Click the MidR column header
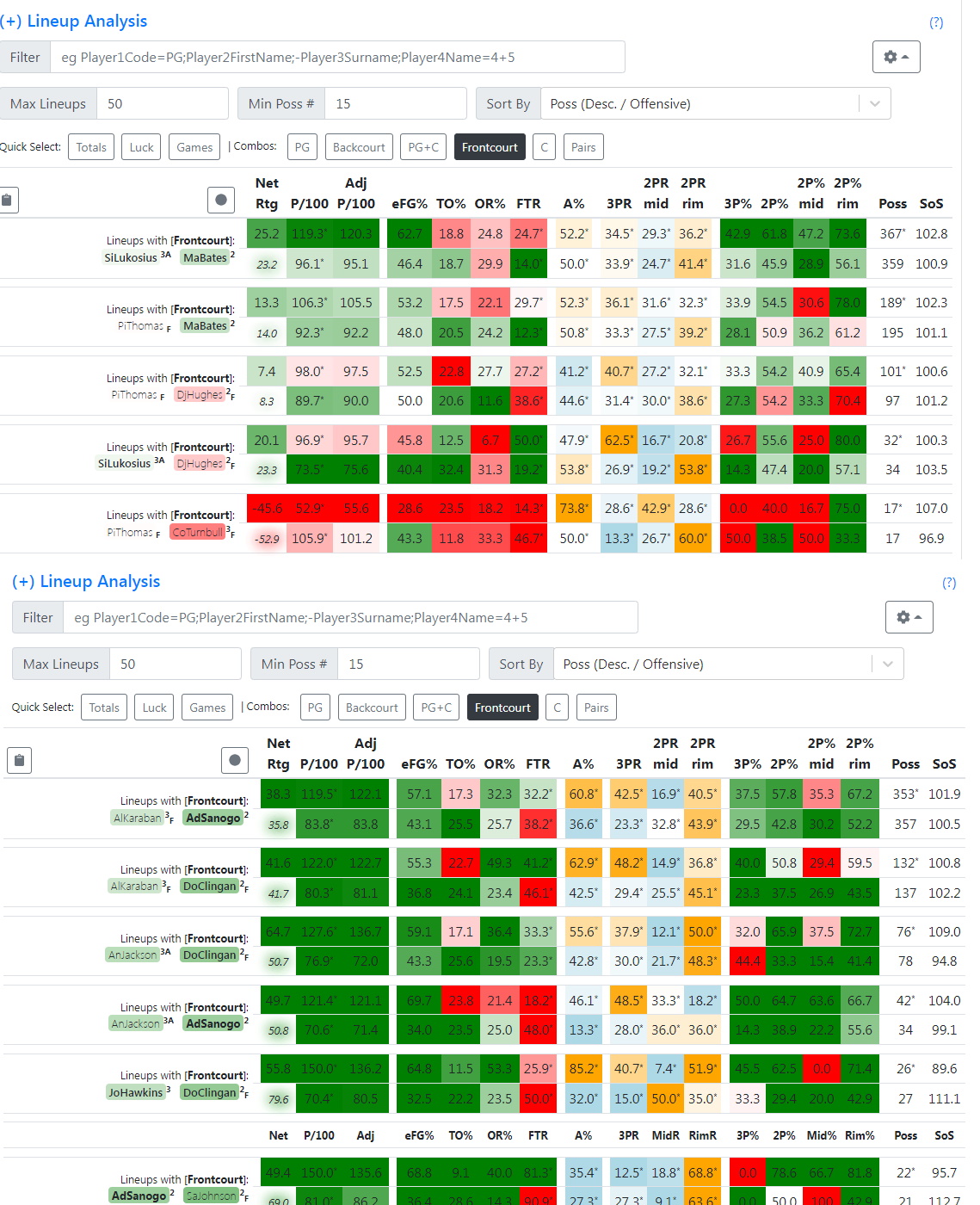The width and height of the screenshot is (980, 1205). click(x=666, y=1136)
